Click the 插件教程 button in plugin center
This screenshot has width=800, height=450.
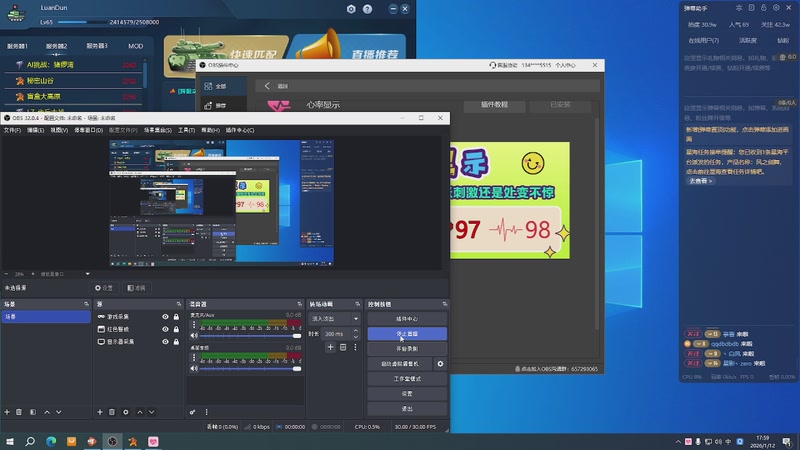(x=494, y=105)
